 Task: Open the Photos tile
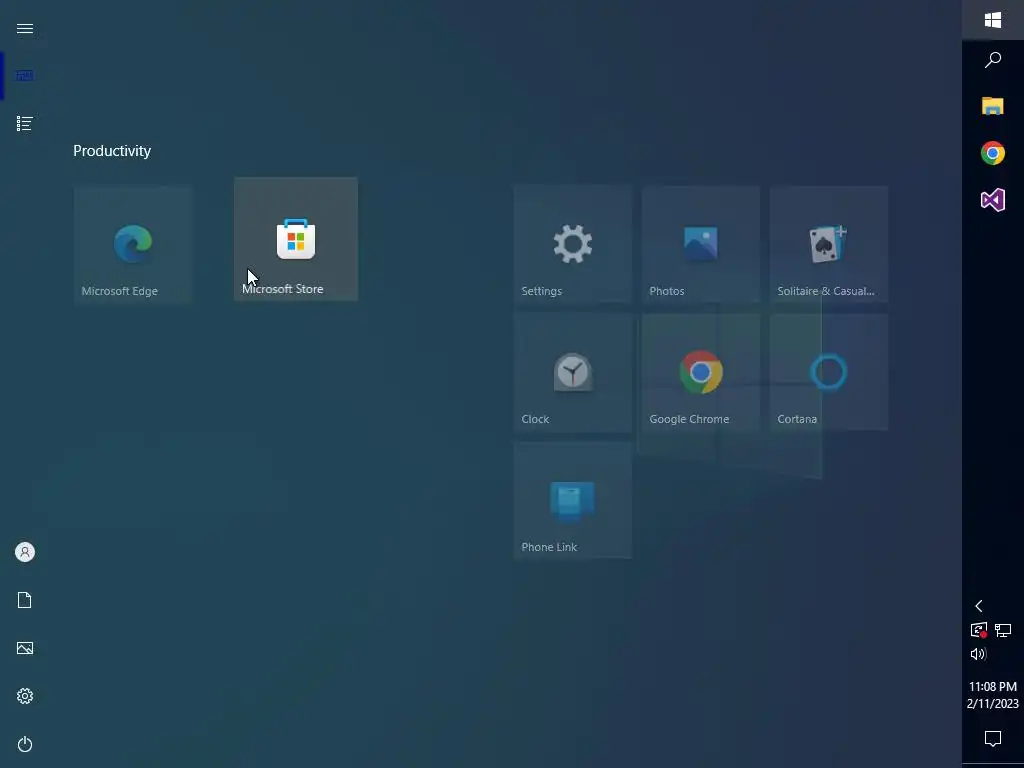pyautogui.click(x=701, y=244)
